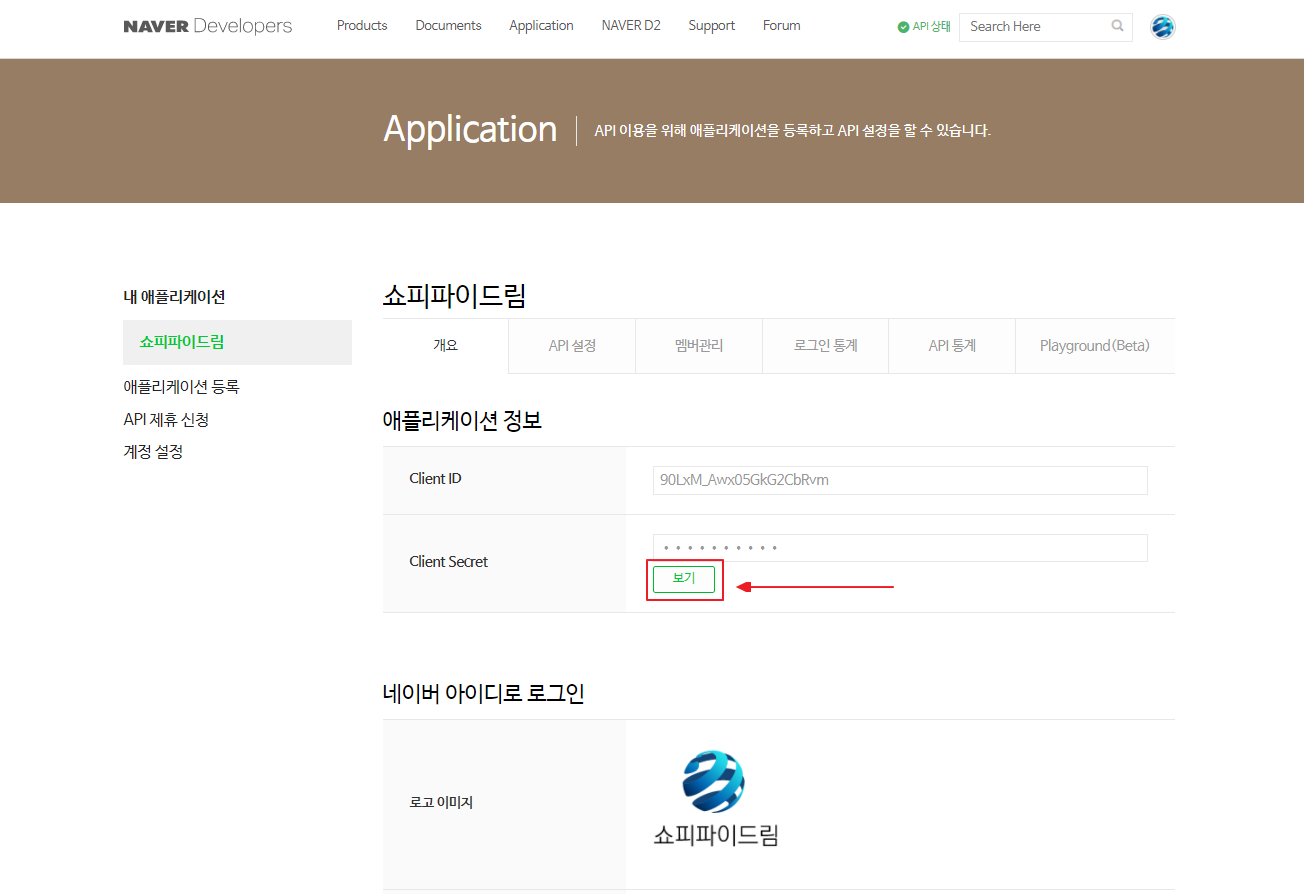Click the Client ID label

tap(435, 479)
